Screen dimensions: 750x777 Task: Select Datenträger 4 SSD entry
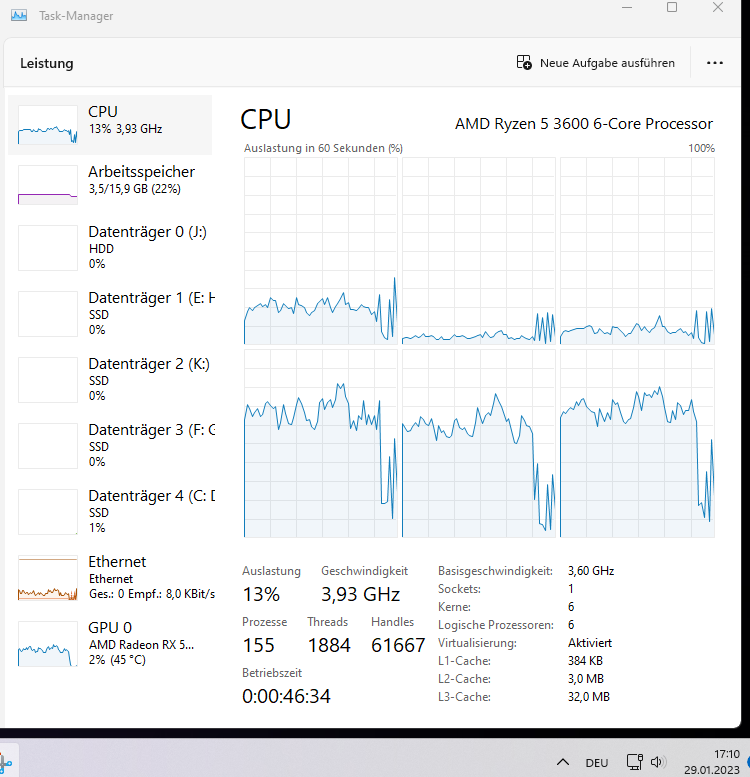coord(110,511)
